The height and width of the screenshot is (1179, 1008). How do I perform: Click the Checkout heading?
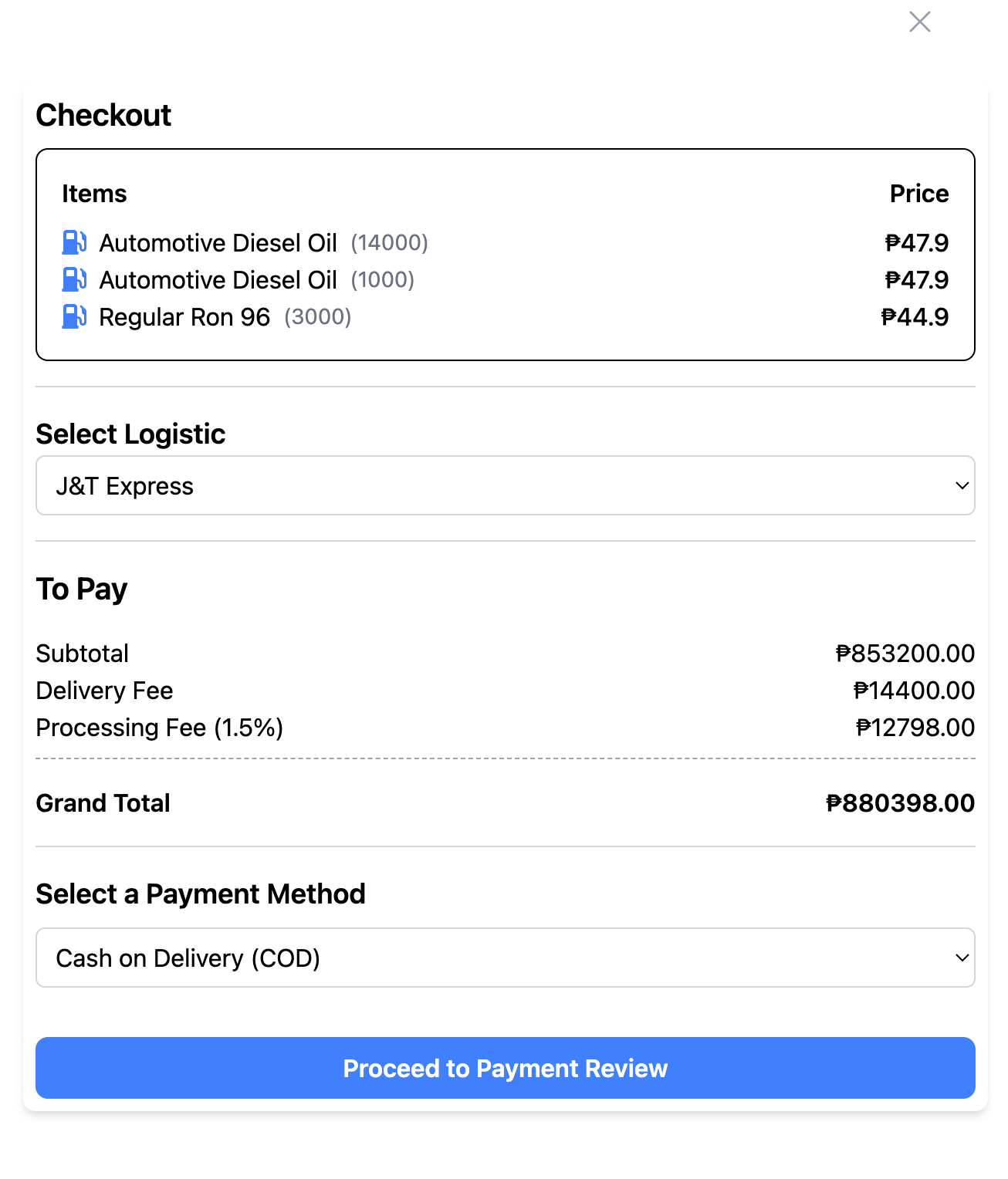103,115
